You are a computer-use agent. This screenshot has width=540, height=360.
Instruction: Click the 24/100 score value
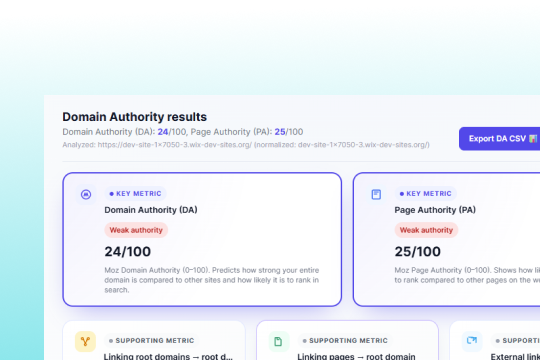(127, 251)
